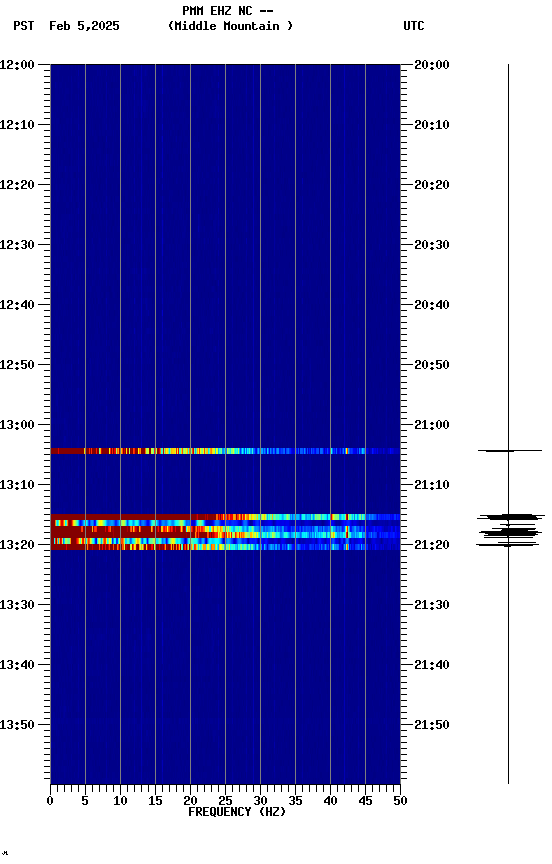
Task: Click the '20:10' UTC time label
Action: coord(432,125)
